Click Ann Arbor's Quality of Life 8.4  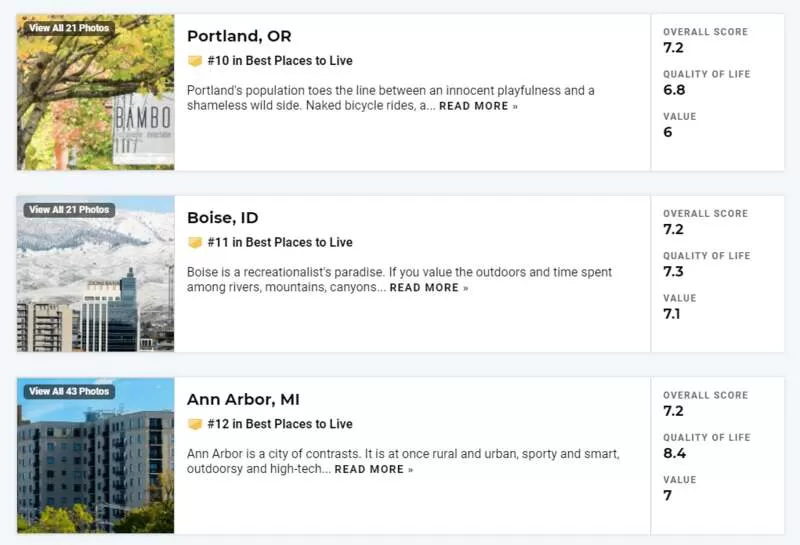click(x=674, y=453)
